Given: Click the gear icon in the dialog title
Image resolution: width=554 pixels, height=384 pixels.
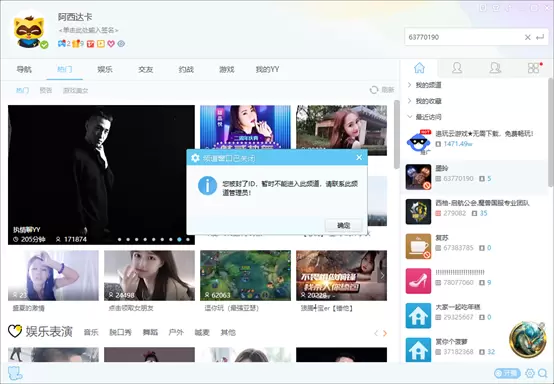Looking at the screenshot, I should point(195,158).
